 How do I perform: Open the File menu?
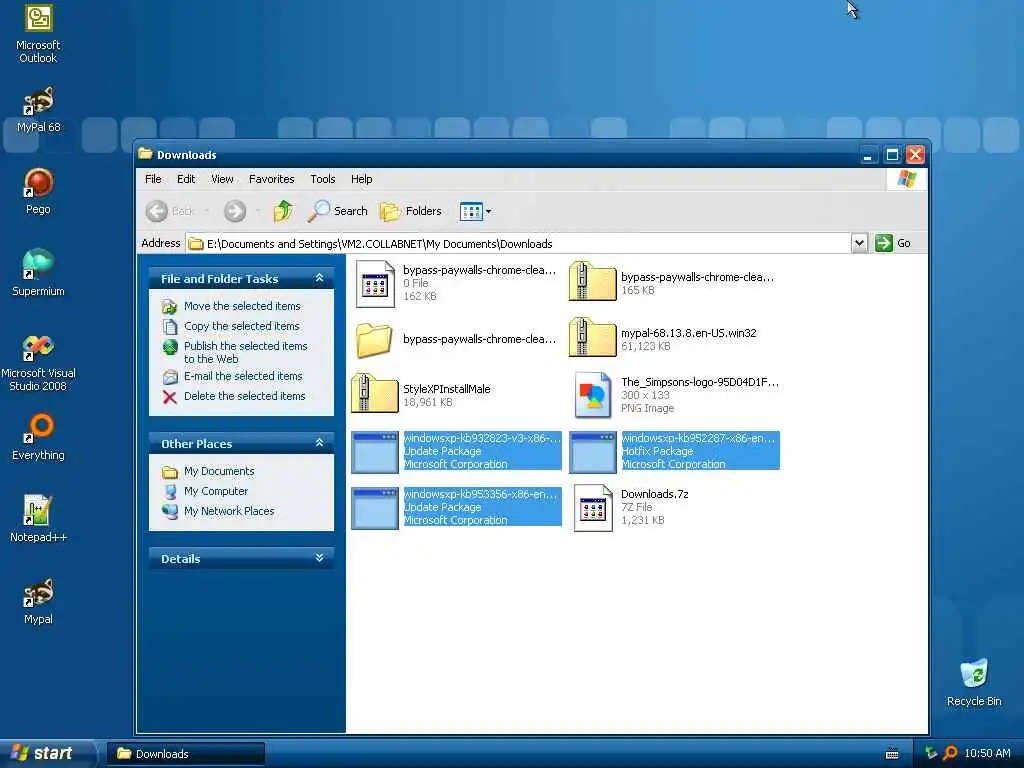(x=153, y=179)
